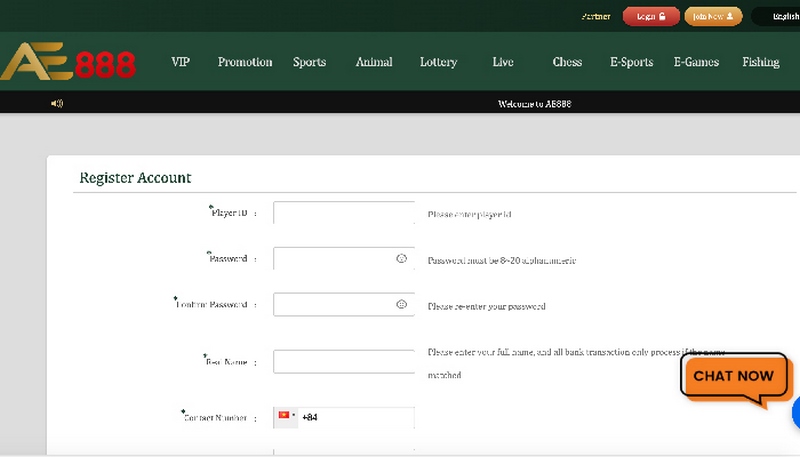Click into the Player ID input field
Viewport: 800px width, 457px height.
point(343,213)
